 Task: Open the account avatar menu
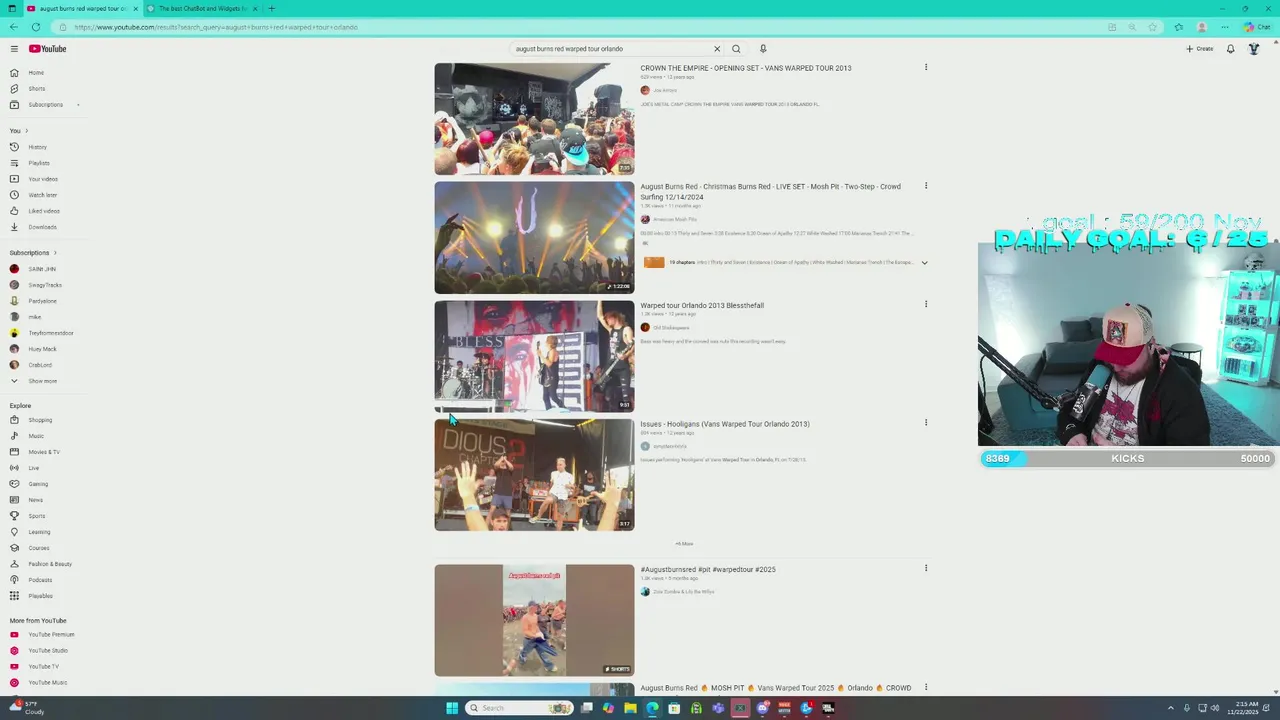tap(1254, 49)
